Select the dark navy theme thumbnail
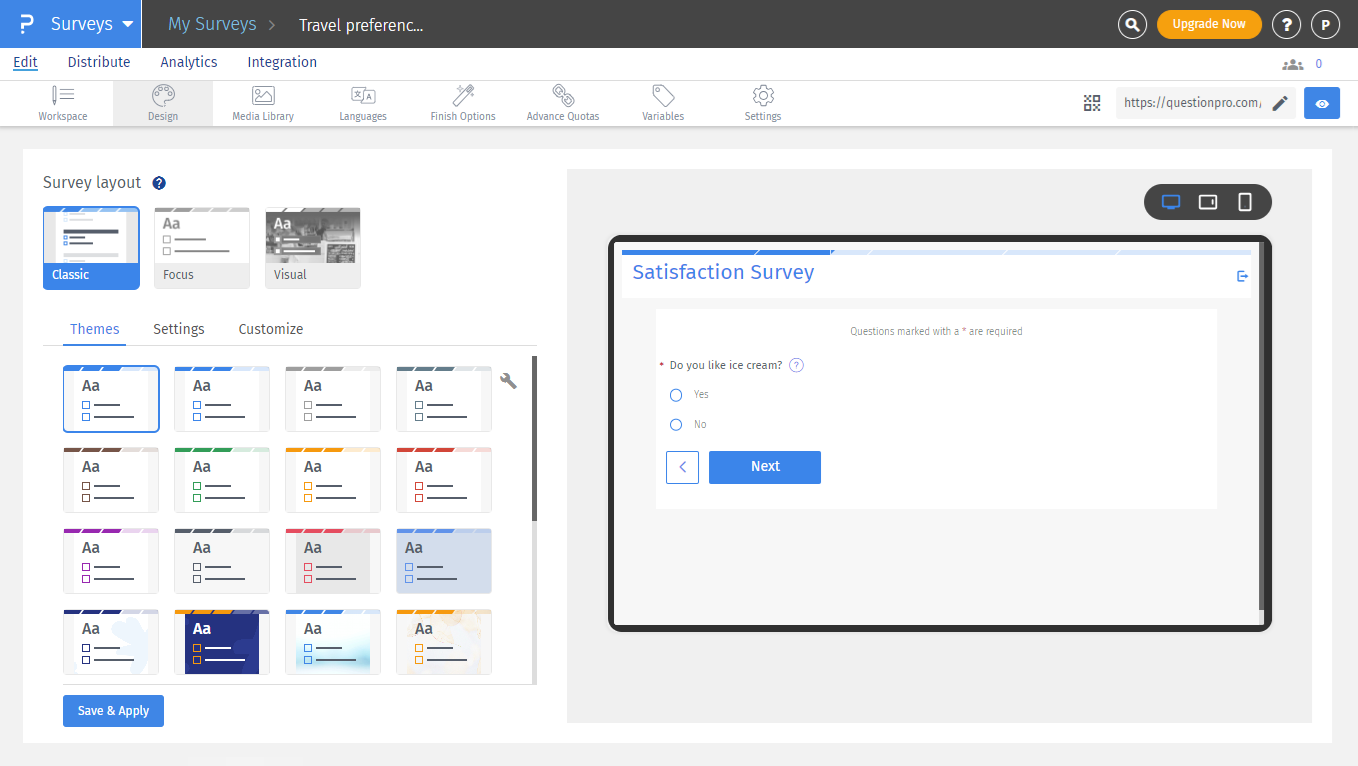Viewport: 1358px width, 766px height. click(x=221, y=641)
